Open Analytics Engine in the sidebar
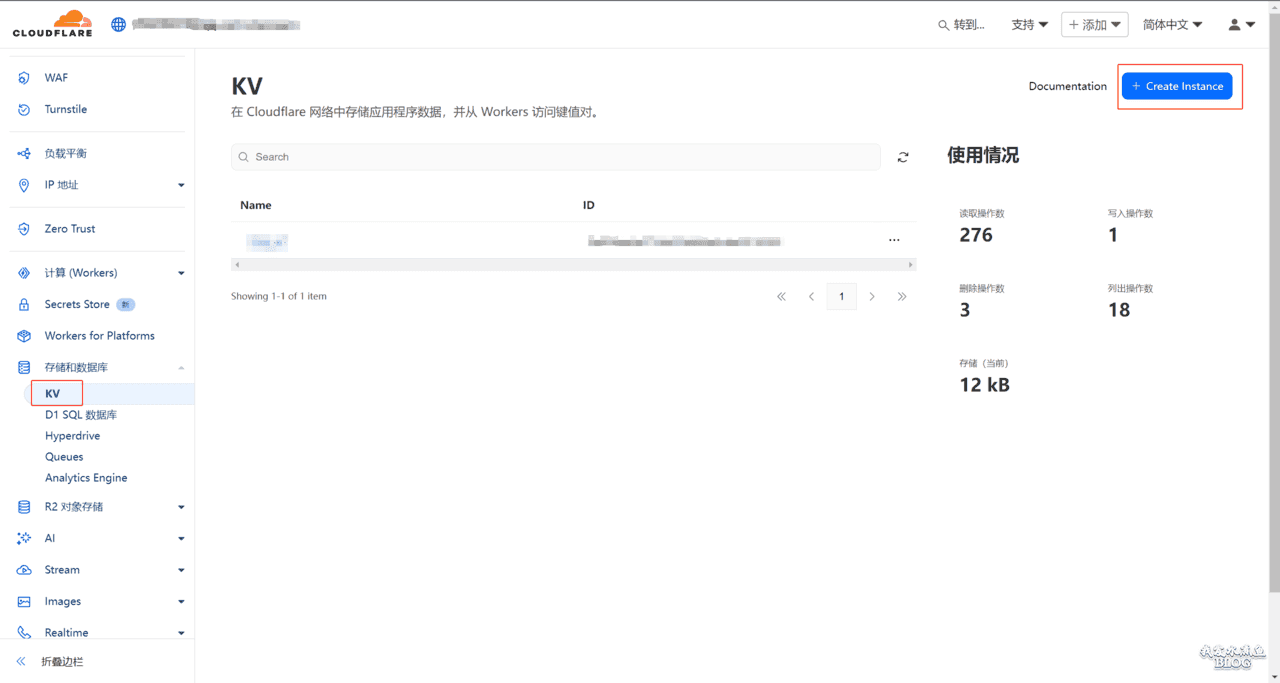Viewport: 1280px width, 683px height. click(x=86, y=478)
